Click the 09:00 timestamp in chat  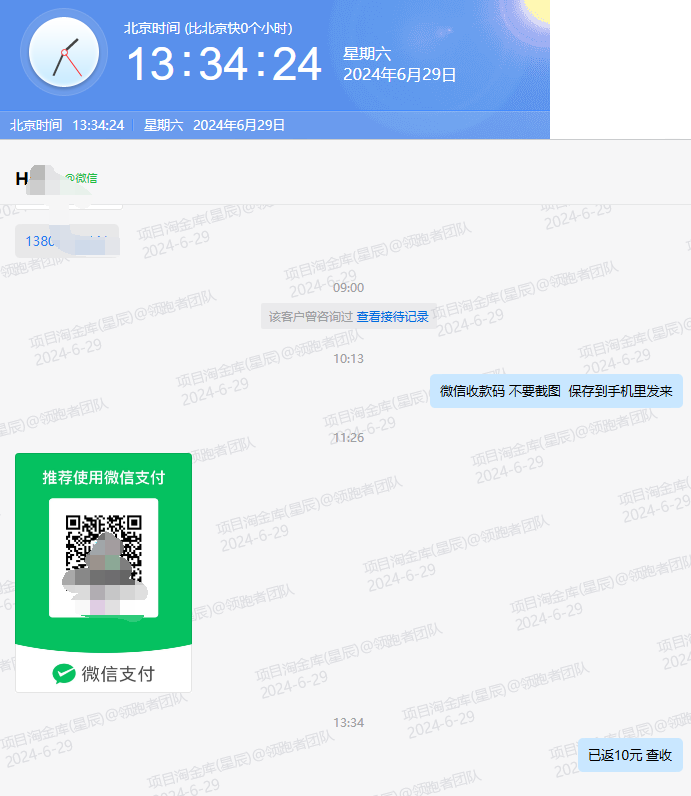[348, 288]
